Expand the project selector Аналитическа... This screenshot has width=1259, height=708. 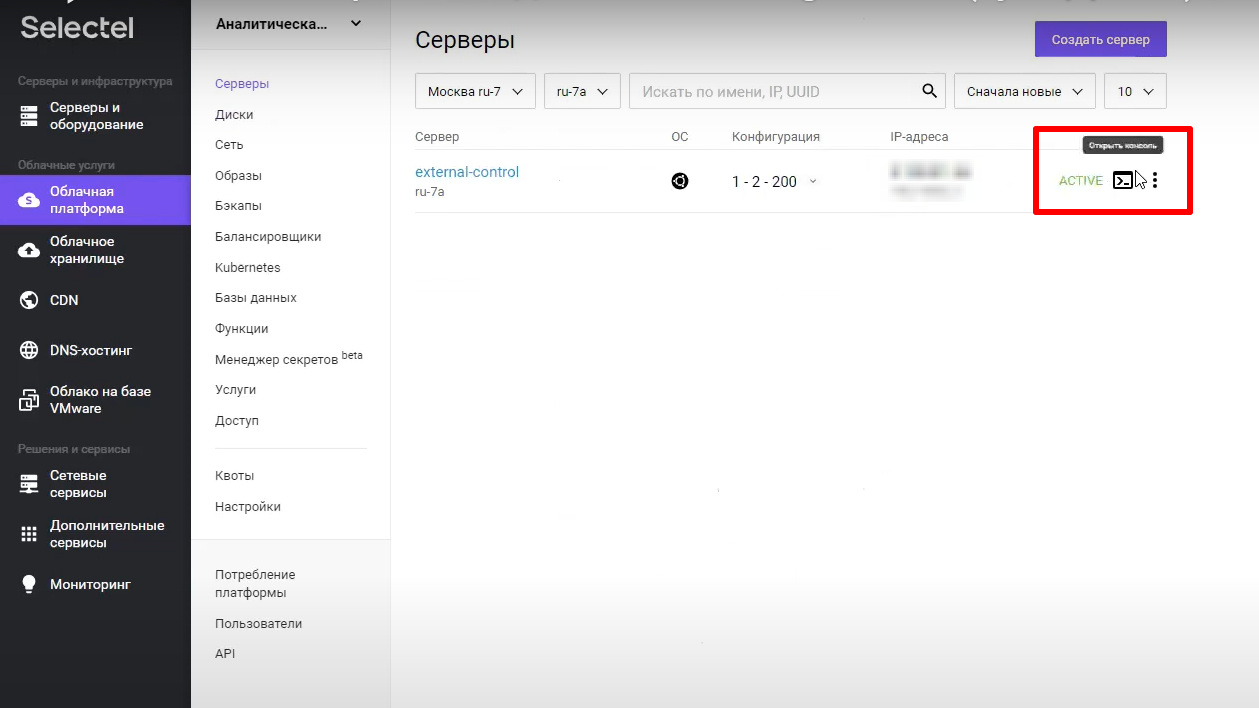point(289,24)
